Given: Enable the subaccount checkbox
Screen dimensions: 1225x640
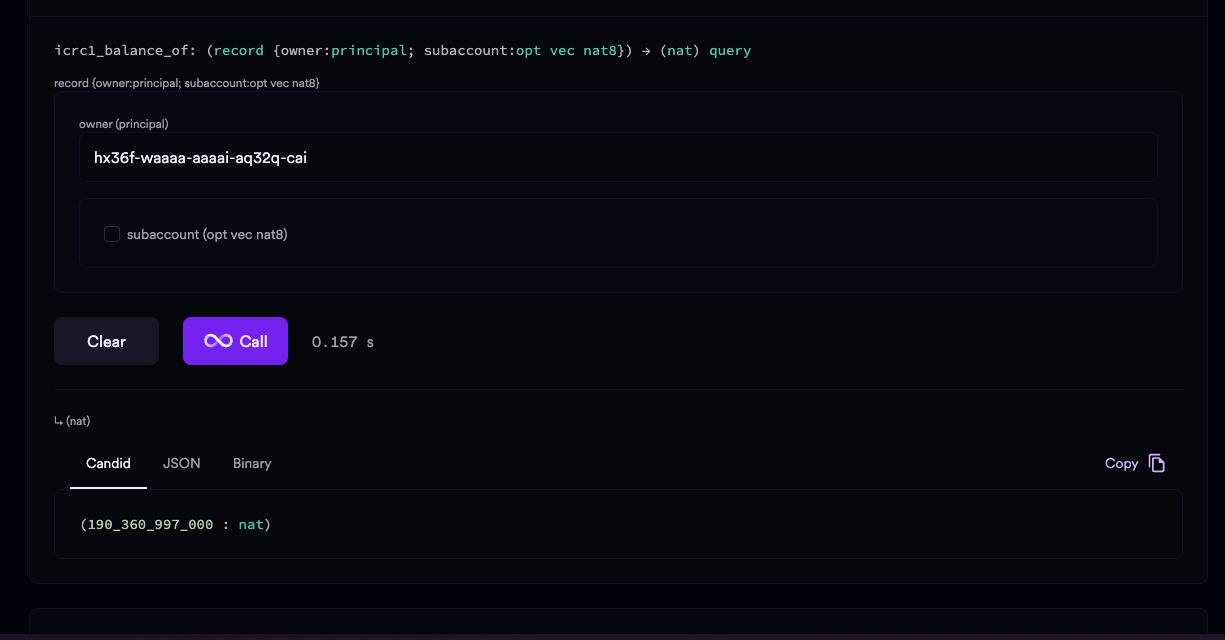Looking at the screenshot, I should [x=112, y=234].
